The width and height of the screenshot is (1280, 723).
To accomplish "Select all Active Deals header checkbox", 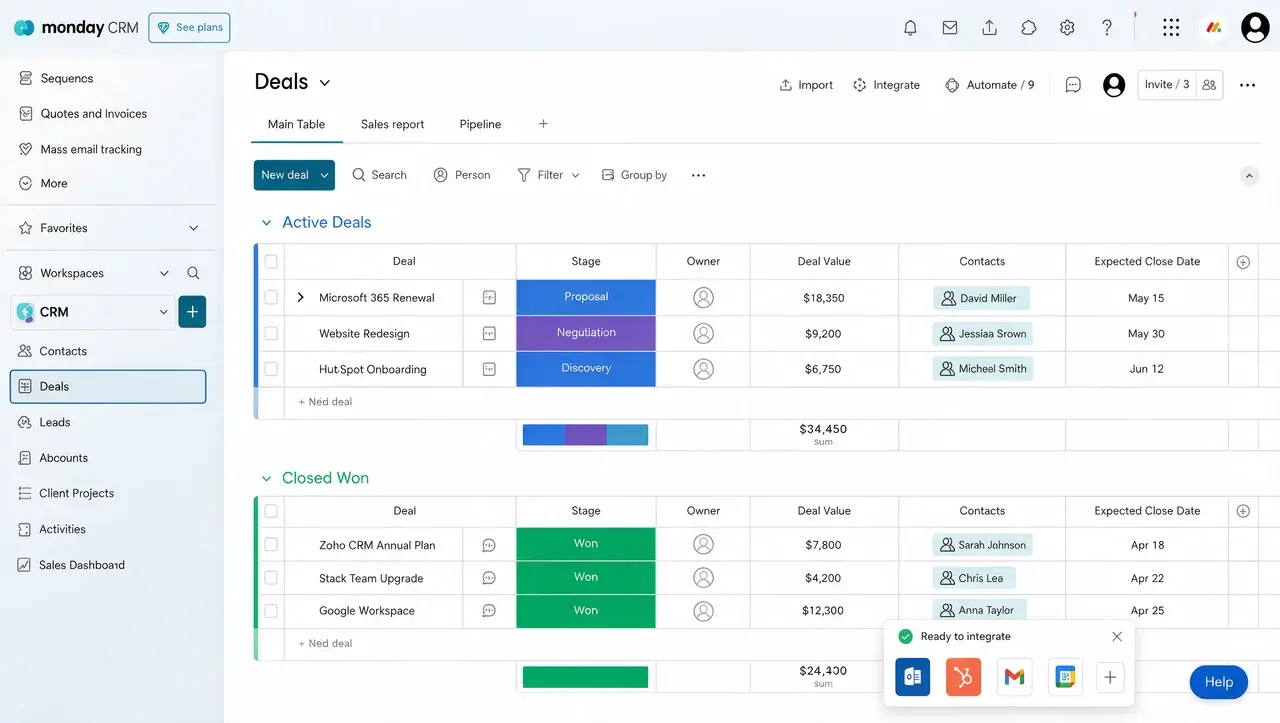I will (x=271, y=261).
